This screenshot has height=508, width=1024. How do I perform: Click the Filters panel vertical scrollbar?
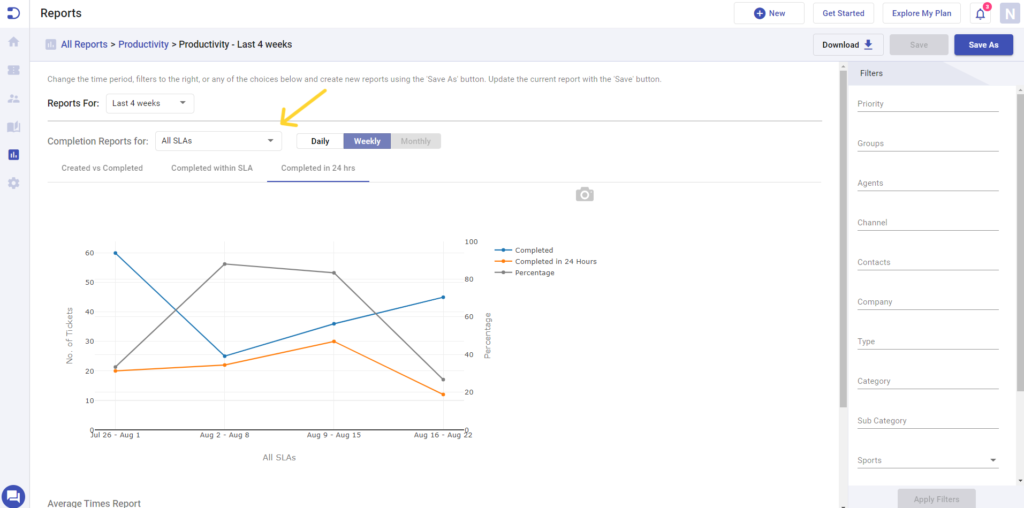click(1020, 242)
